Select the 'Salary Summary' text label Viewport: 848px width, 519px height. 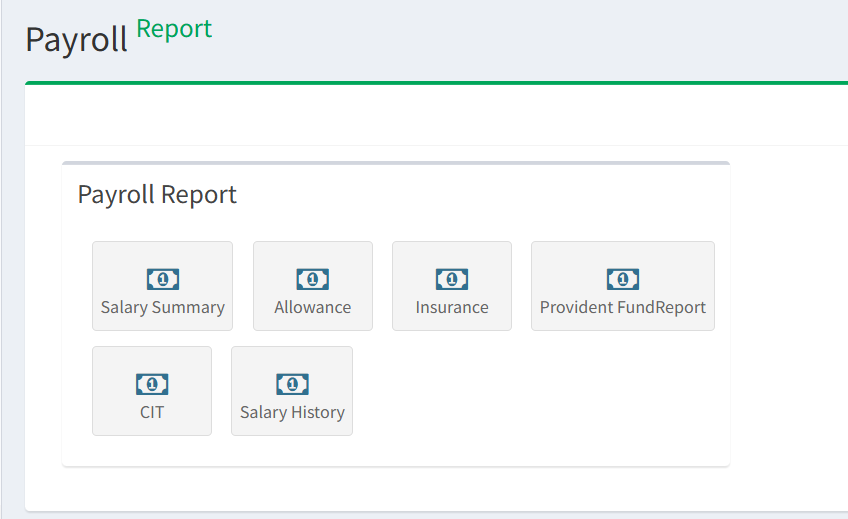pos(163,308)
